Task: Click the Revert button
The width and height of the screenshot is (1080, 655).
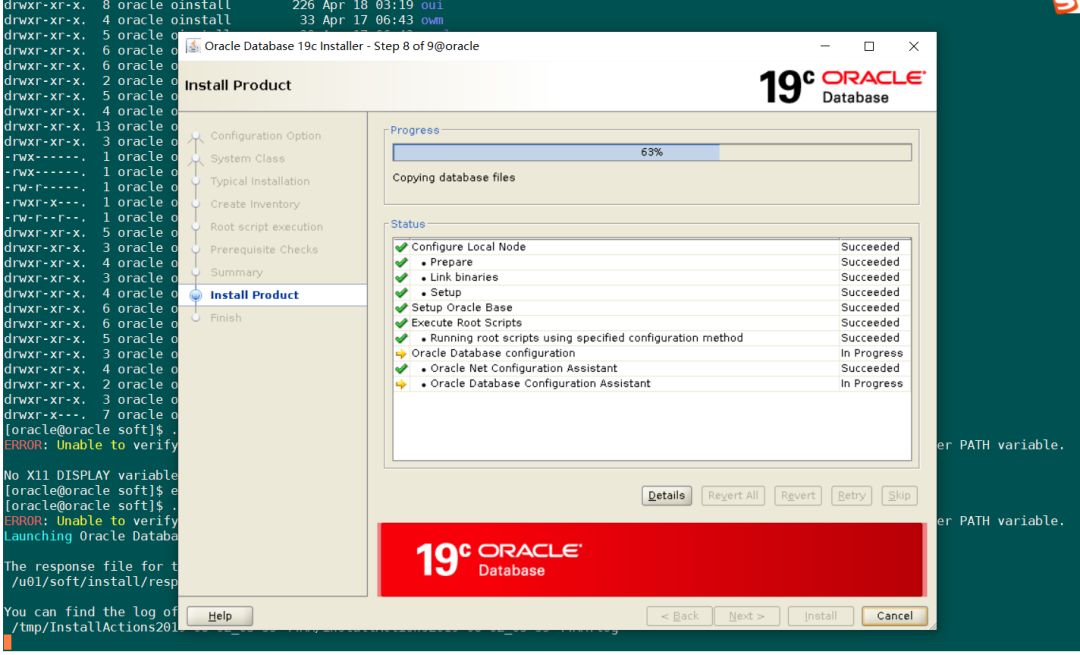Action: coord(798,495)
